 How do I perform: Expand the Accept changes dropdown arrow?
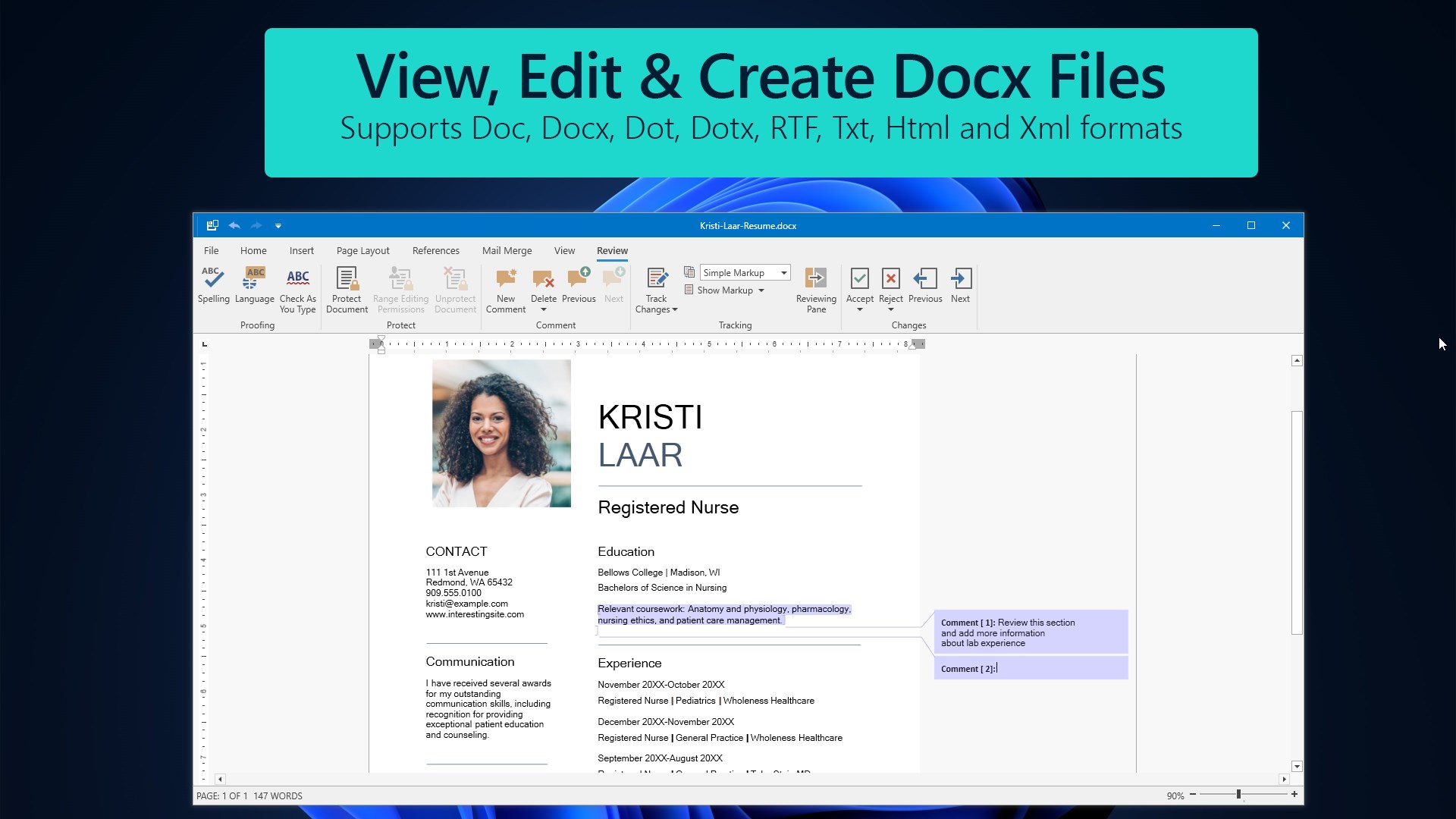pyautogui.click(x=860, y=309)
